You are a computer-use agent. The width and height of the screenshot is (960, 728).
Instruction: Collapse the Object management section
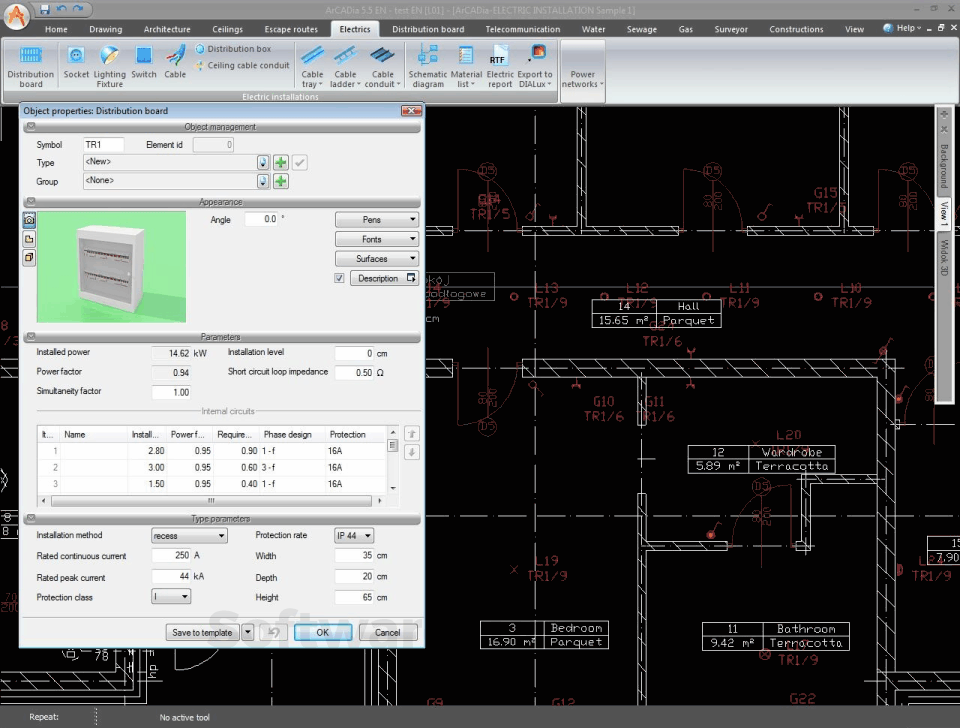(x=29, y=127)
